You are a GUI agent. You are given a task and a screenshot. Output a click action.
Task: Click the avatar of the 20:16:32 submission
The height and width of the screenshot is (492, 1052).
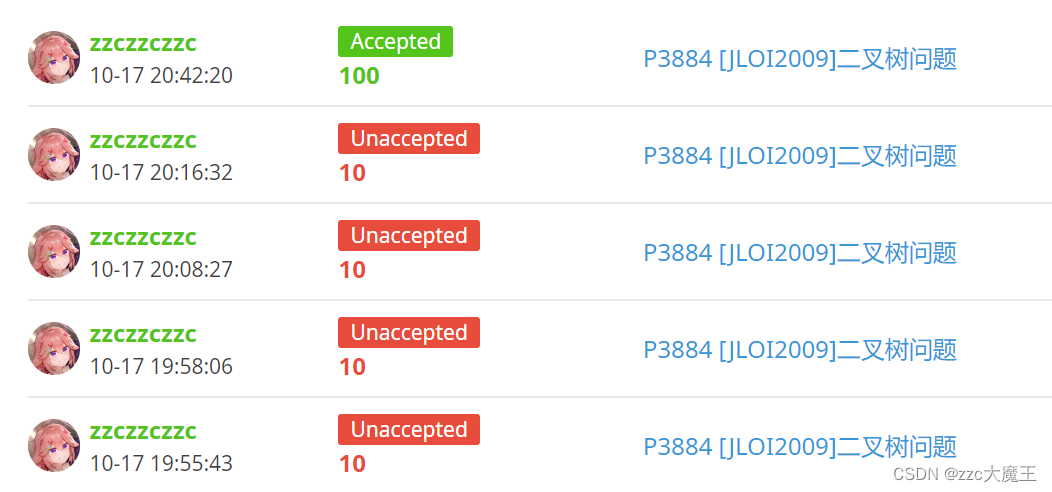click(x=54, y=154)
